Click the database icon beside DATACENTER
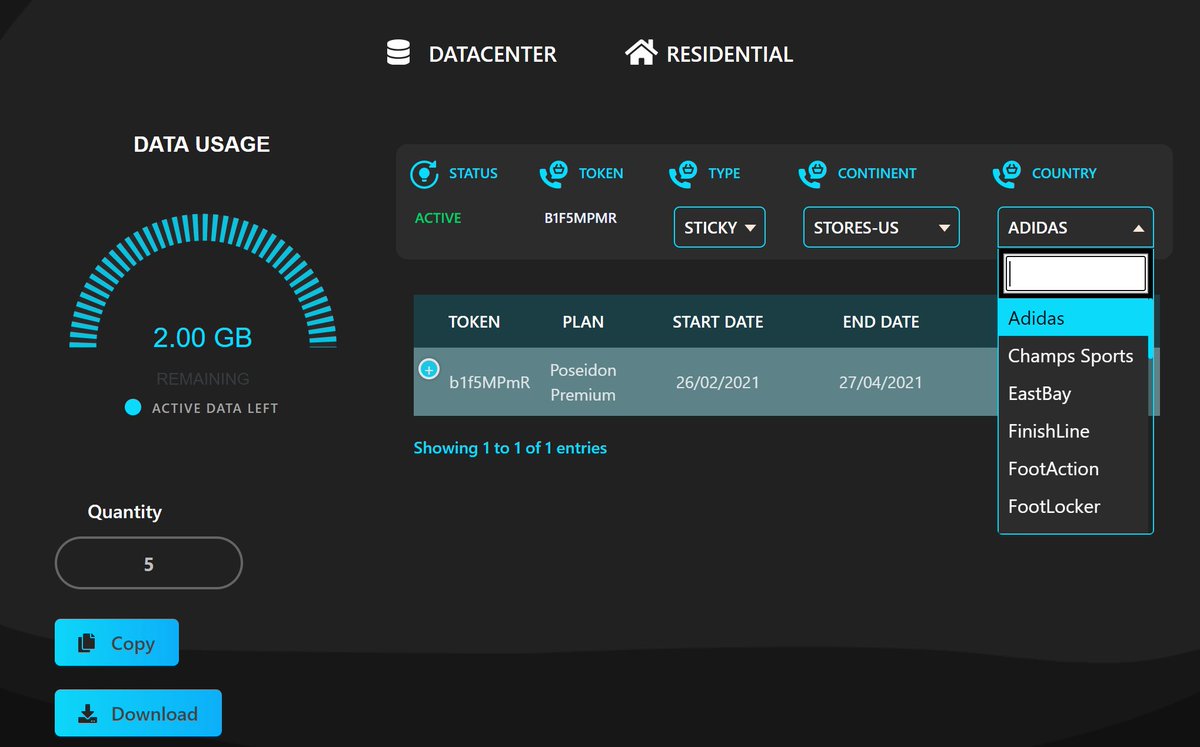The height and width of the screenshot is (747, 1200). (398, 53)
